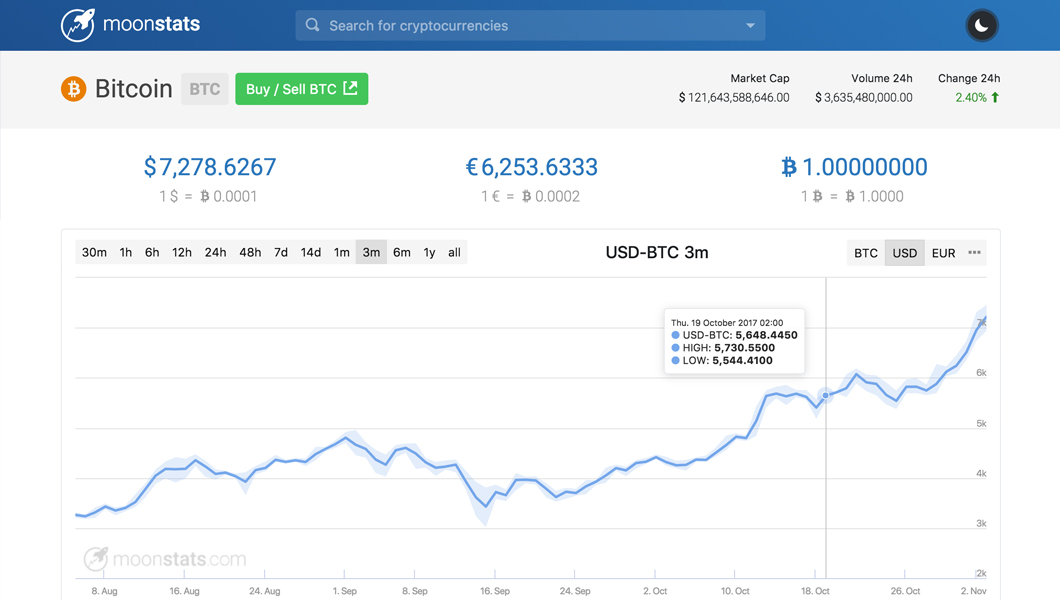The height and width of the screenshot is (600, 1060).
Task: Select the 1h chart timeframe
Action: click(x=126, y=252)
